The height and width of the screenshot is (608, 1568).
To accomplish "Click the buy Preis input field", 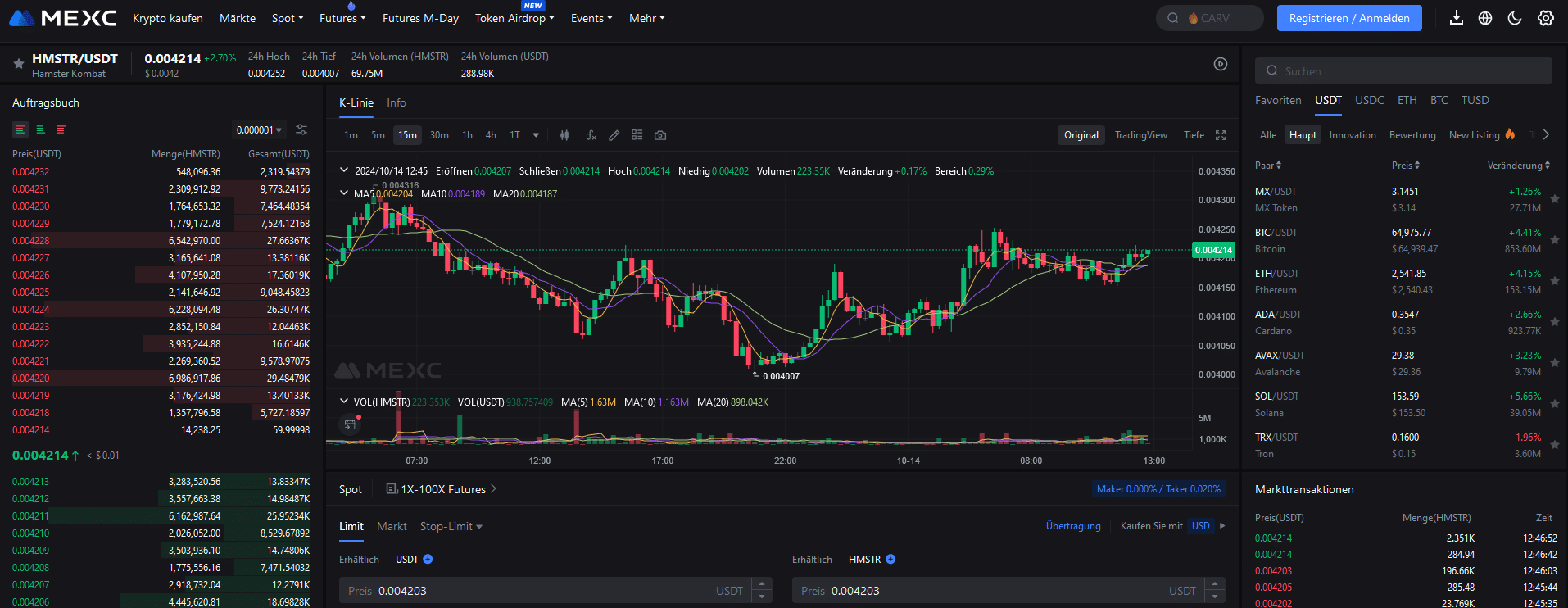I will coord(555,590).
